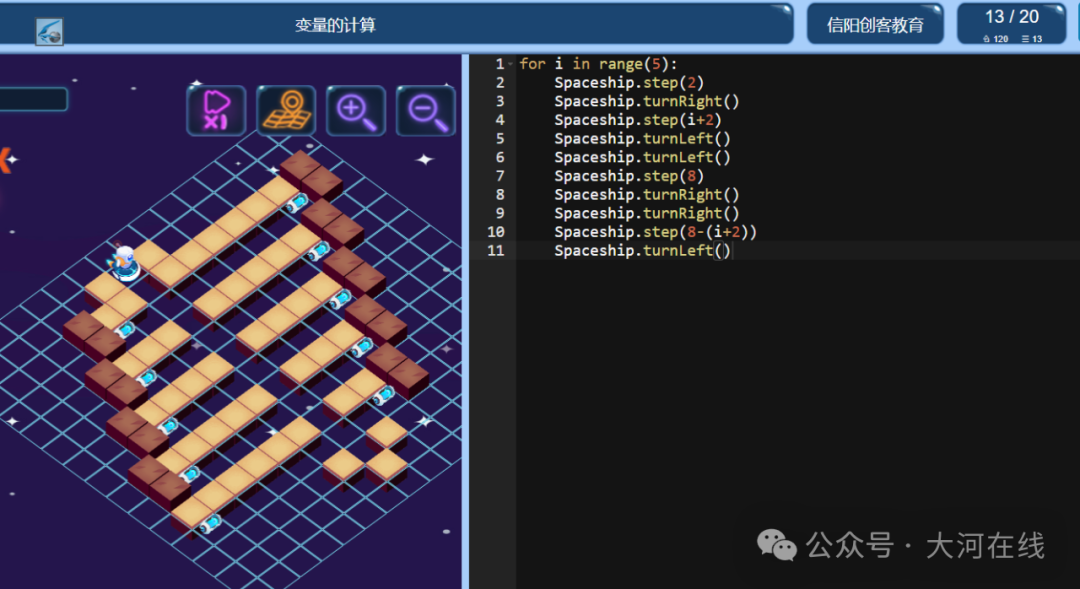Click the run at x1 speed play icon
This screenshot has height=589, width=1080.
click(216, 110)
